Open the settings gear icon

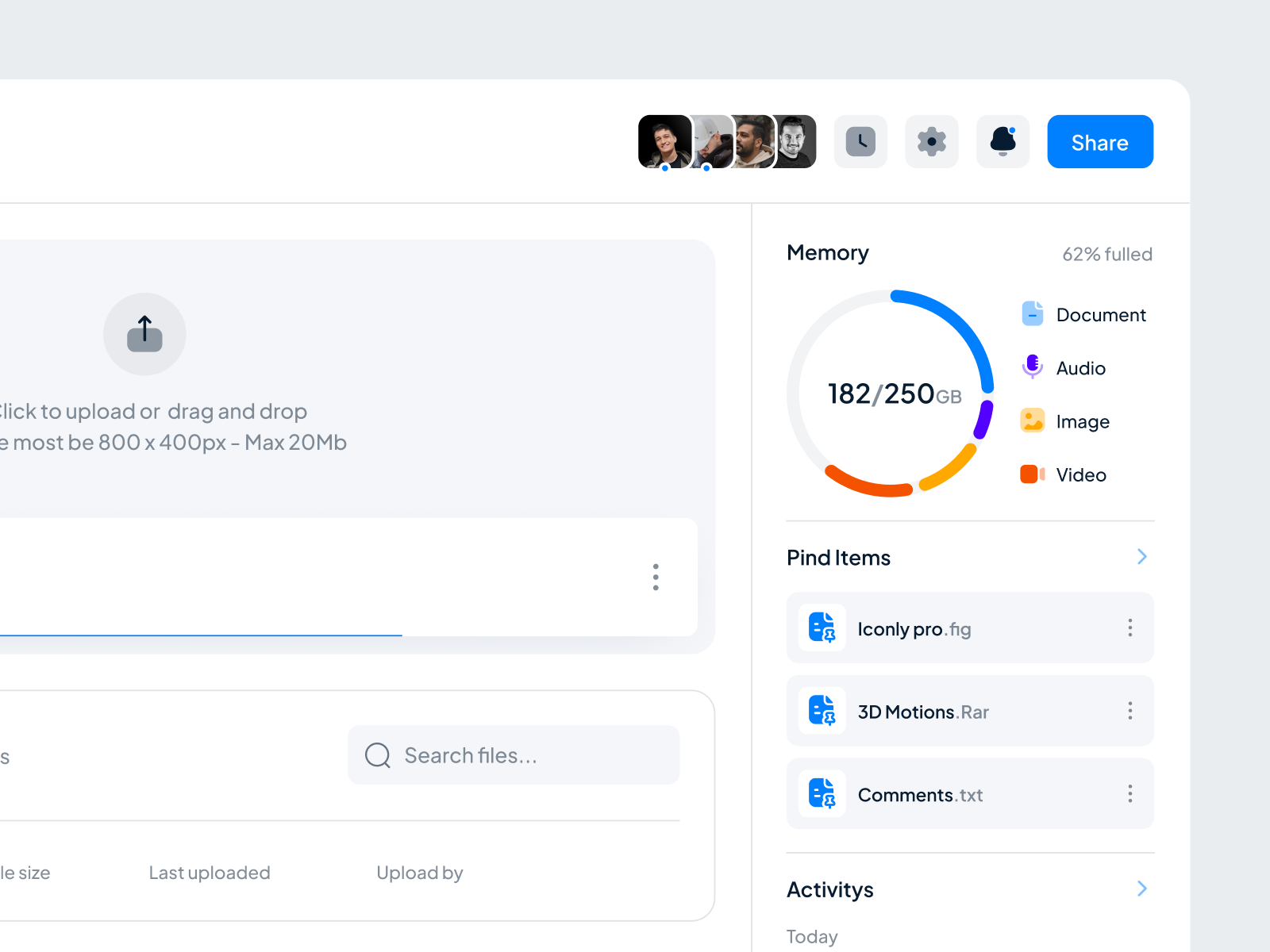[x=931, y=141]
